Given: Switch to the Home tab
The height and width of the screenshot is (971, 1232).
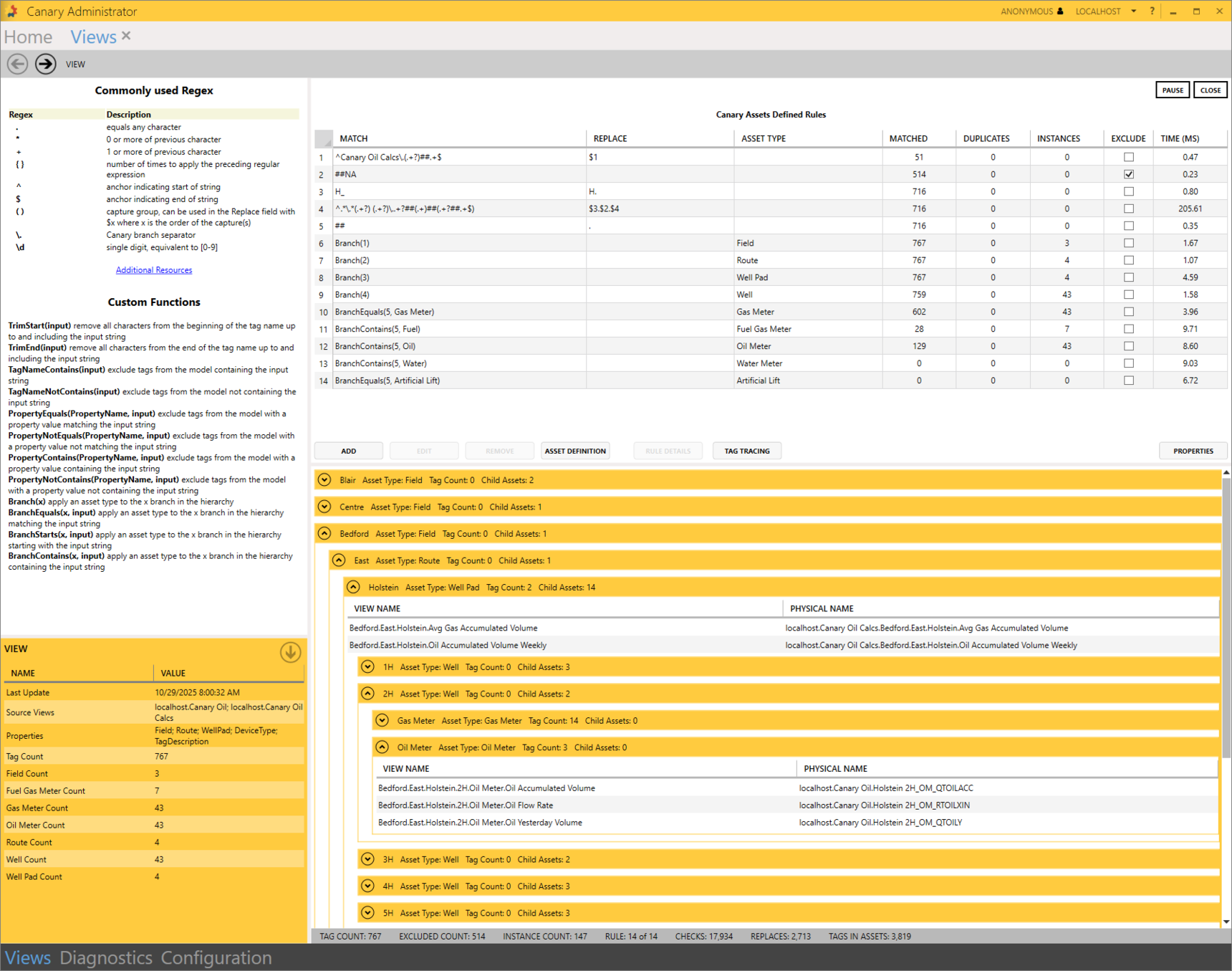Looking at the screenshot, I should [29, 37].
